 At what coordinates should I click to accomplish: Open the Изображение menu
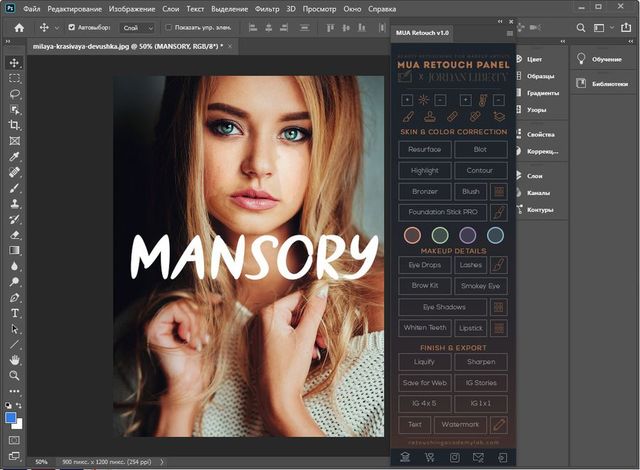[132, 9]
